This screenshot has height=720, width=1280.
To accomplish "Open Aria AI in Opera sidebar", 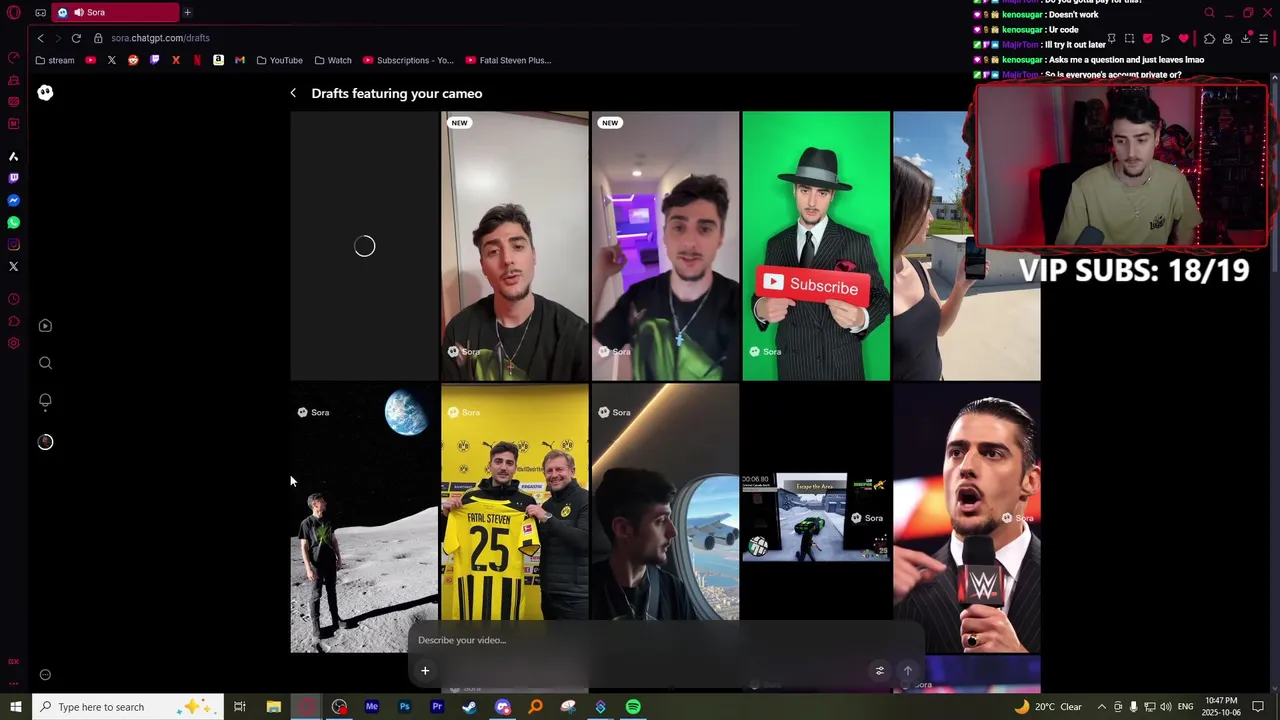I will [x=14, y=156].
